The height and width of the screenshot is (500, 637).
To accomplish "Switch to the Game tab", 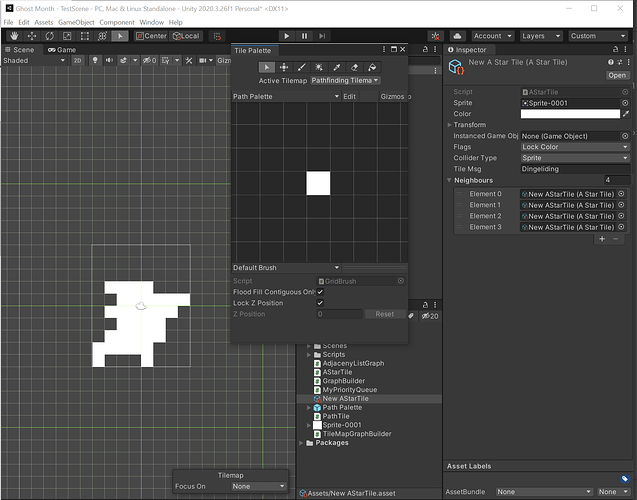I will [62, 49].
